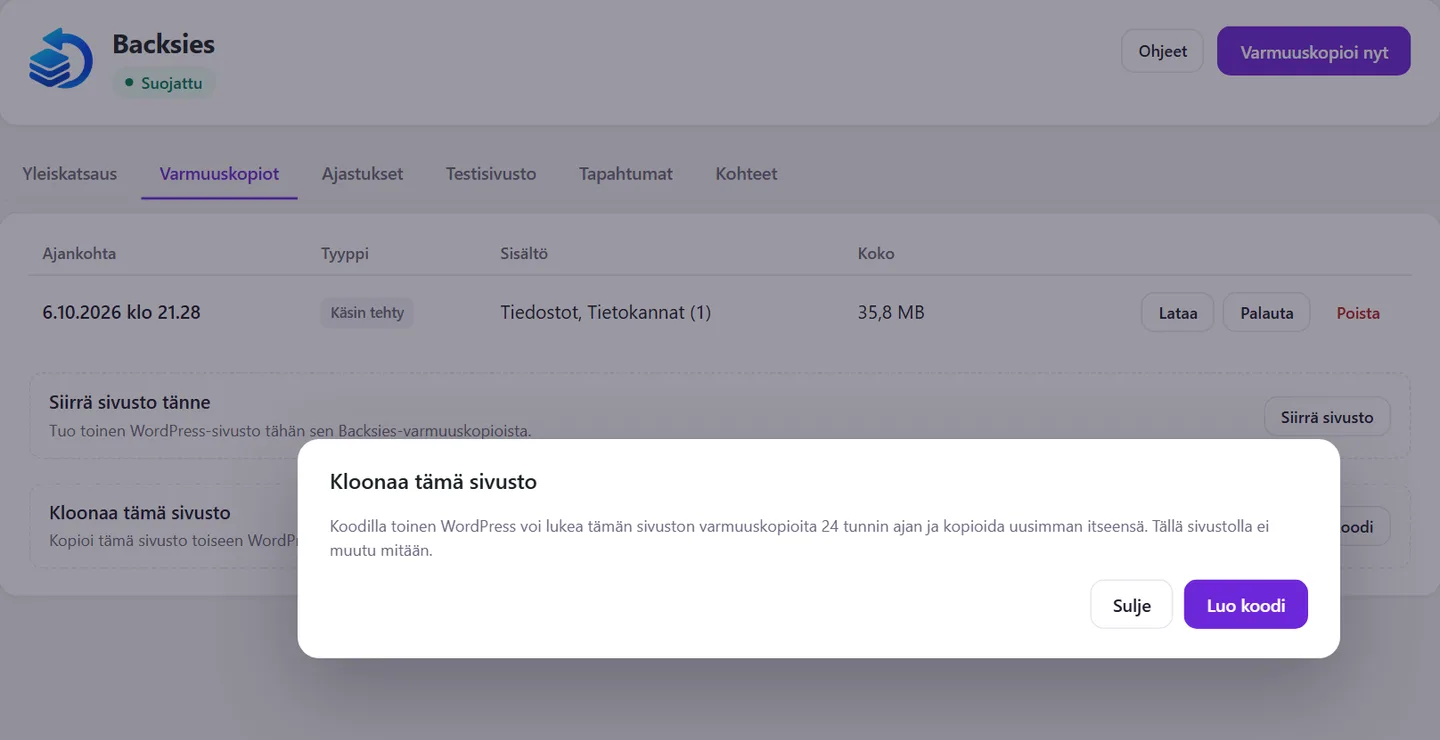
Task: Switch to the Kohteet tab
Action: coord(746,174)
